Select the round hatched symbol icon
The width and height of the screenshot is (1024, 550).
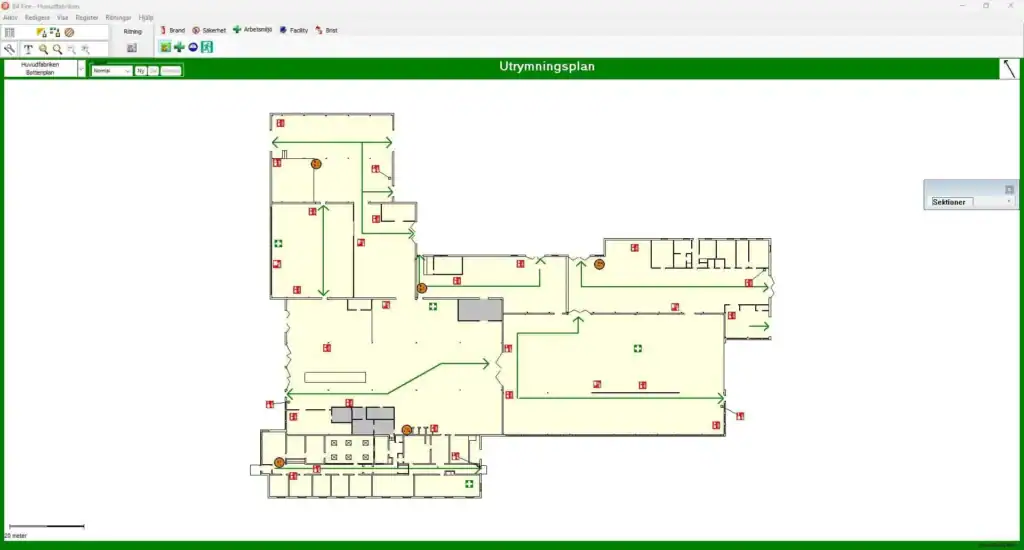[69, 32]
